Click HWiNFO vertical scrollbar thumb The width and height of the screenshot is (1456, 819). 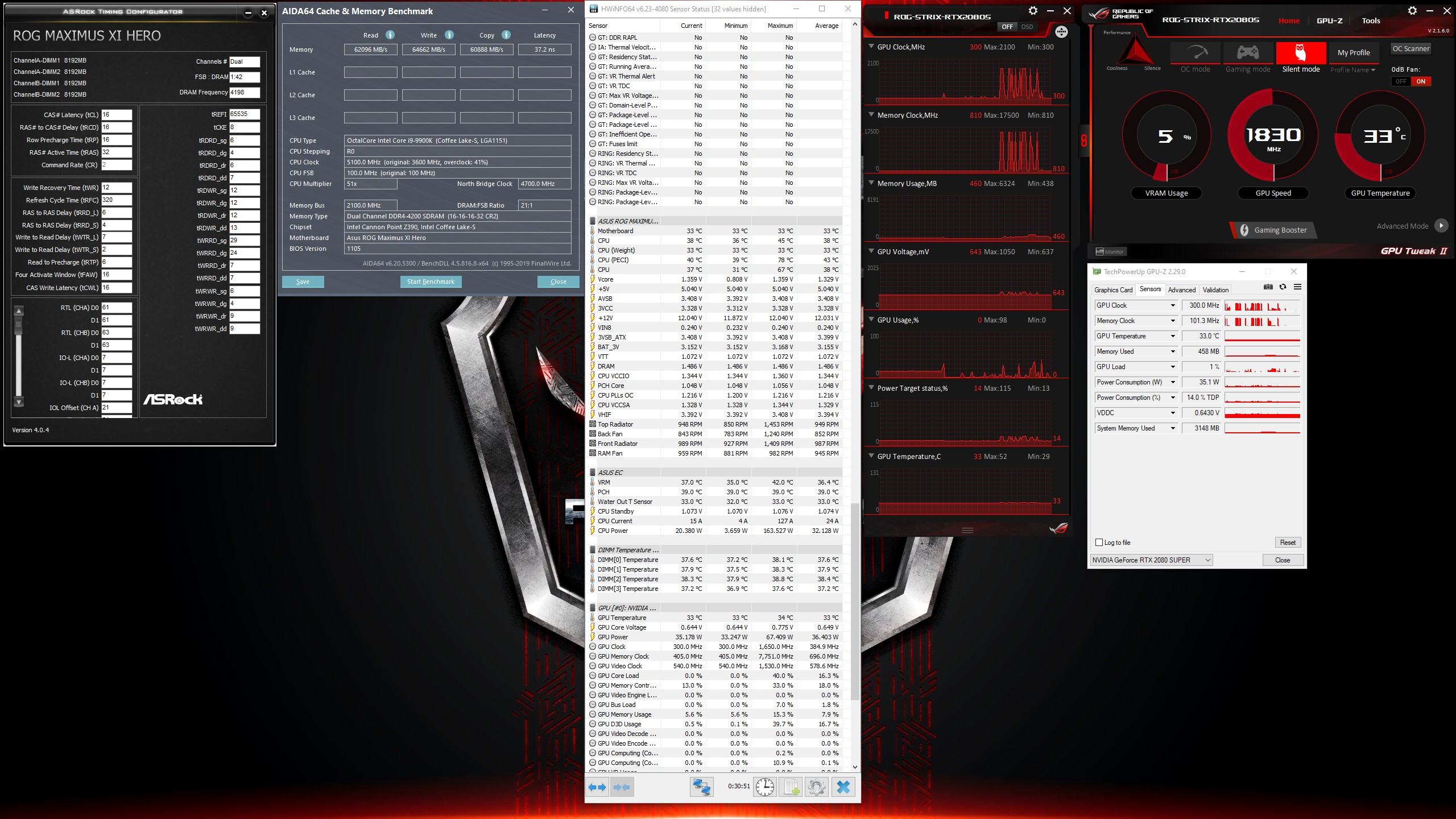pos(854,602)
